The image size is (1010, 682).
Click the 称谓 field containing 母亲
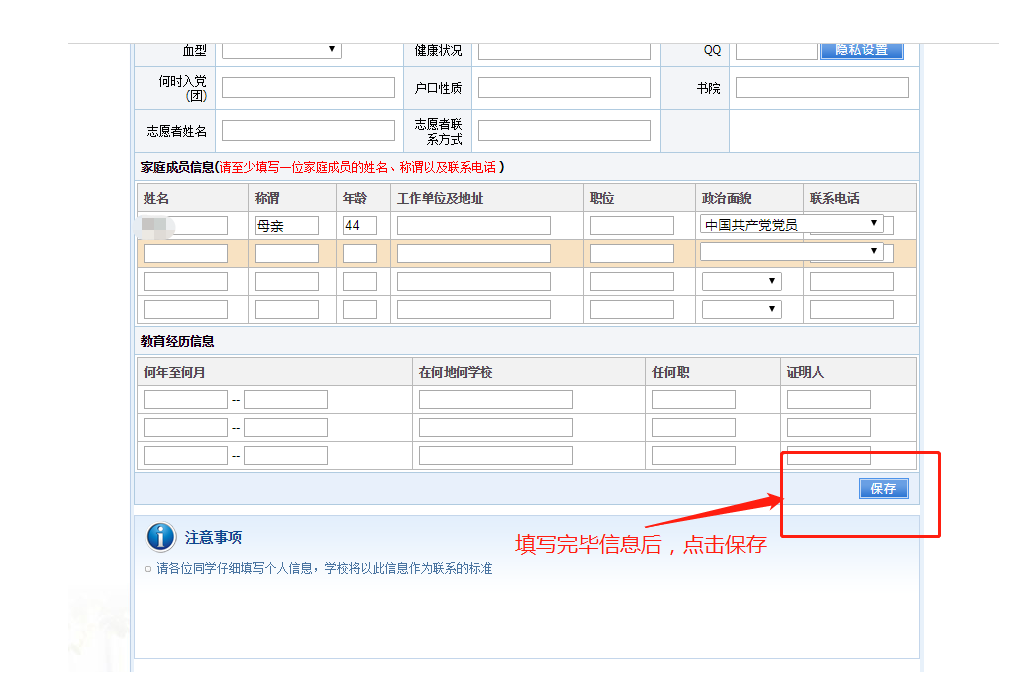(286, 226)
